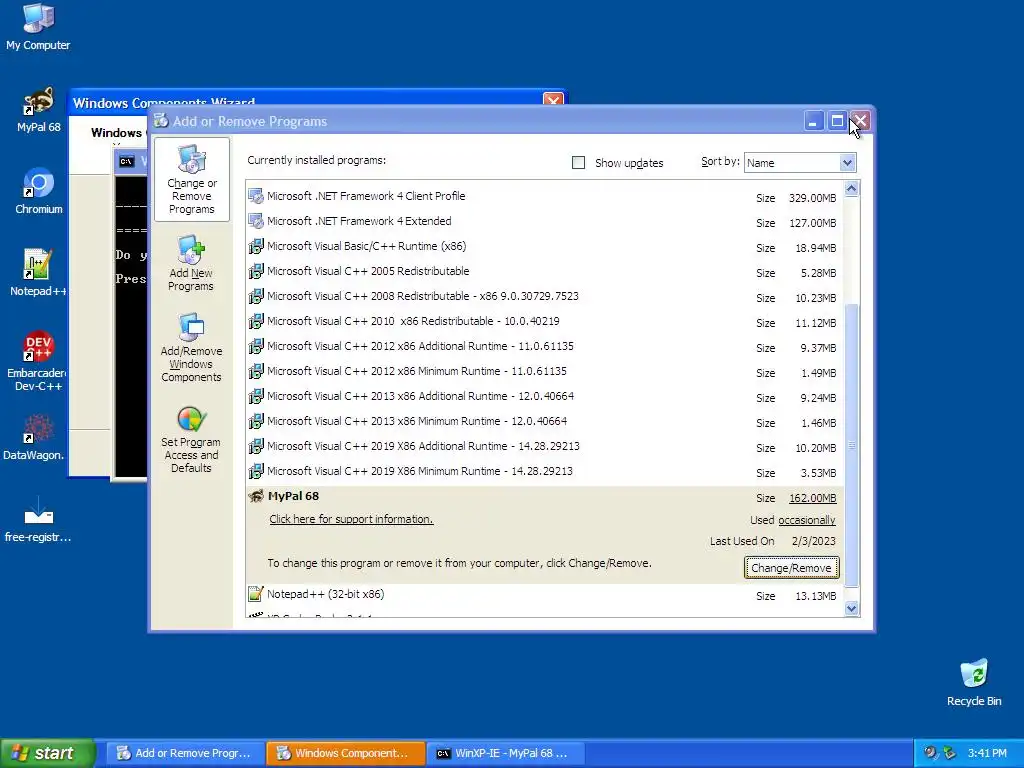Select Recycle Bin desktop icon
The width and height of the screenshot is (1024, 768).
tap(974, 683)
